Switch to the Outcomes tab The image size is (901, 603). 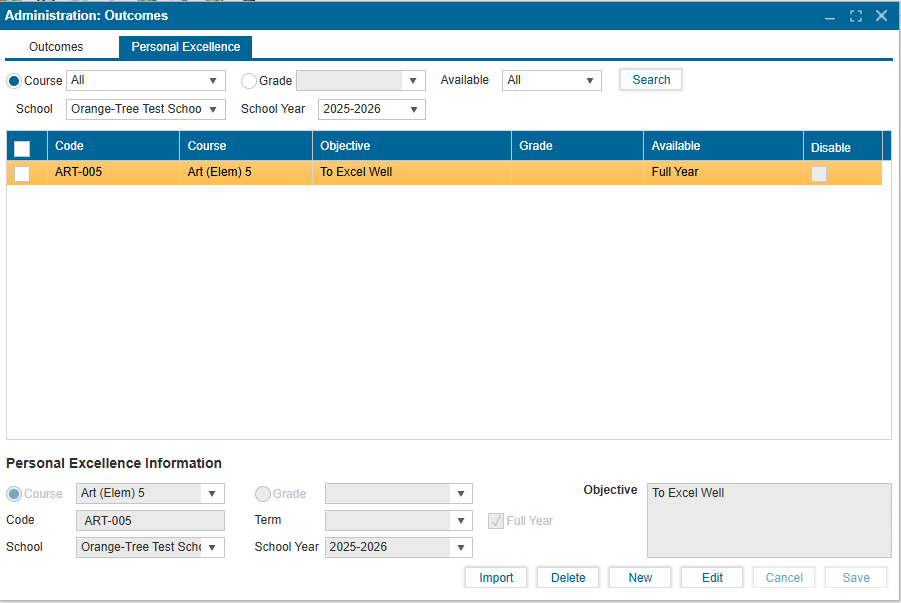click(56, 47)
